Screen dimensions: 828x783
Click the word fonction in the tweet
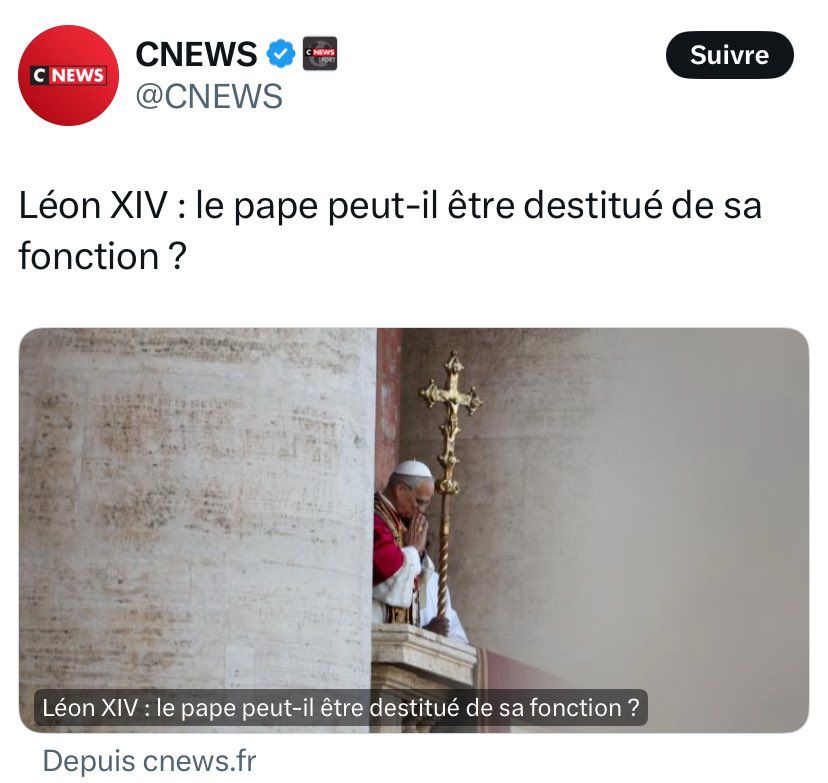tap(89, 256)
